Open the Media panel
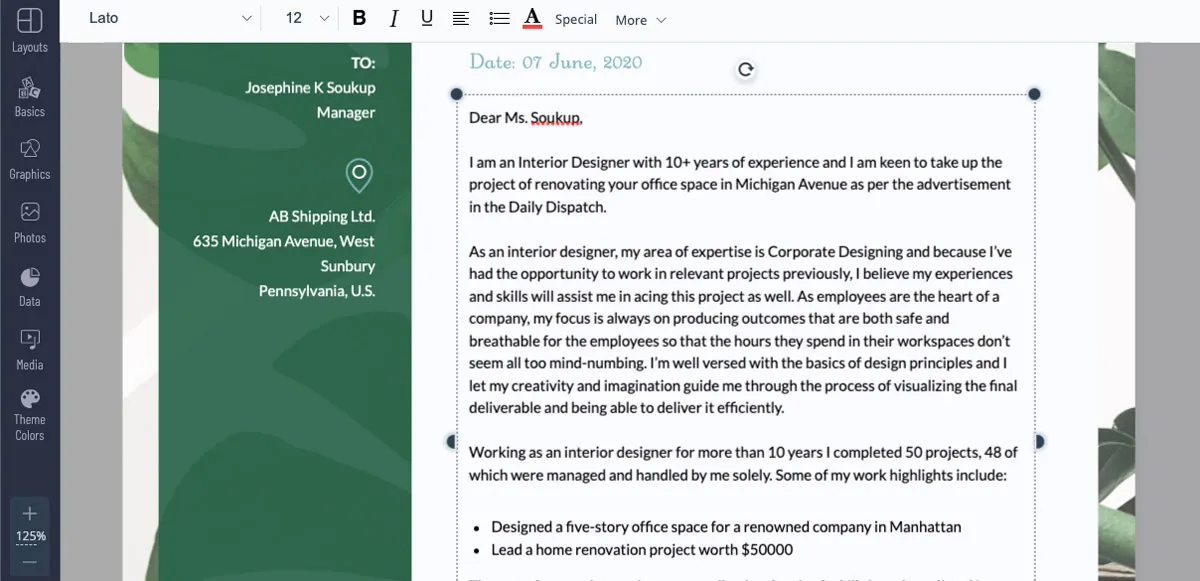This screenshot has height=581, width=1200. coord(29,349)
